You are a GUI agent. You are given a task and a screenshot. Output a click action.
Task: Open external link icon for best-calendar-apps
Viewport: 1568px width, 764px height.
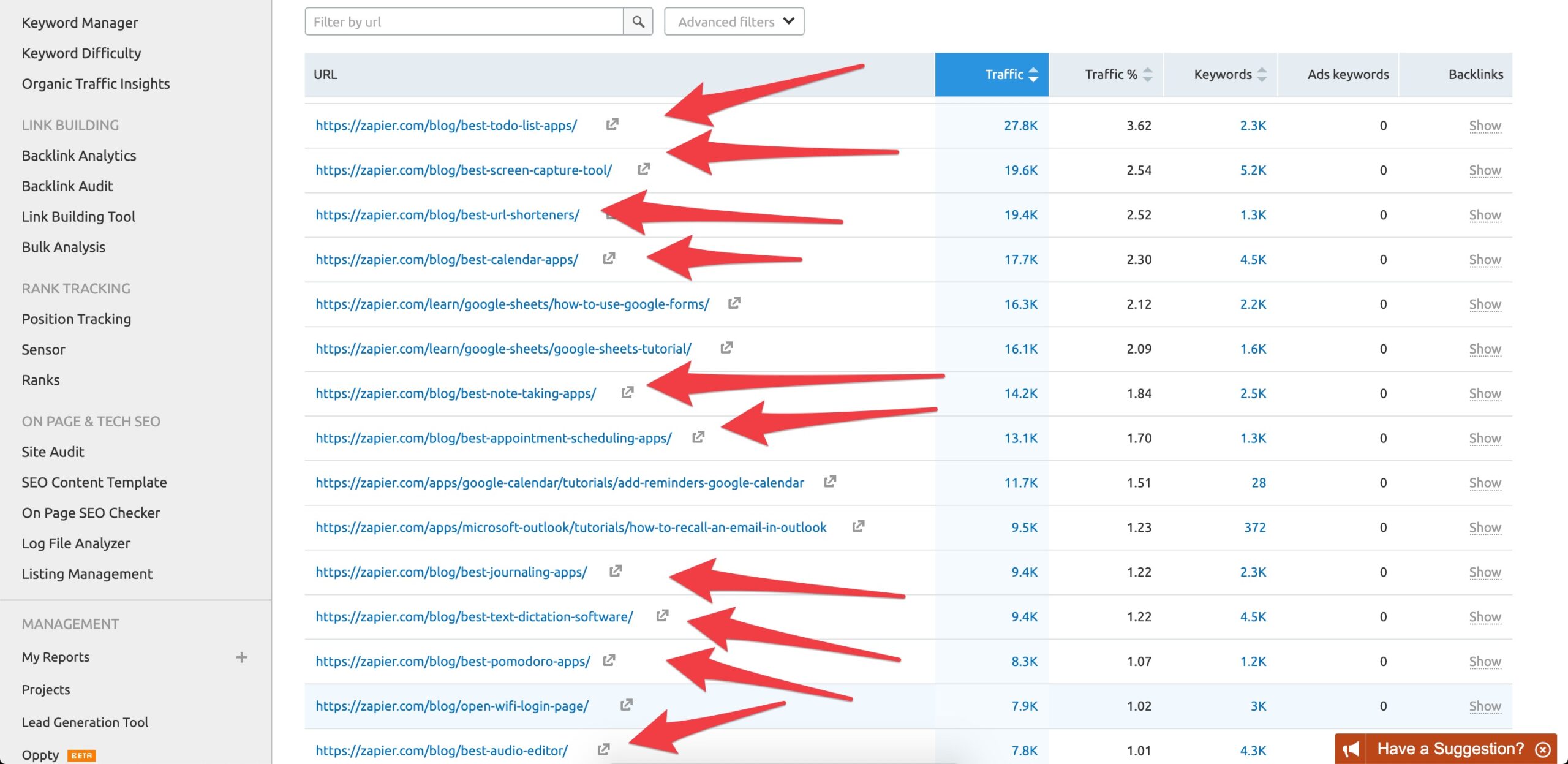coord(608,258)
